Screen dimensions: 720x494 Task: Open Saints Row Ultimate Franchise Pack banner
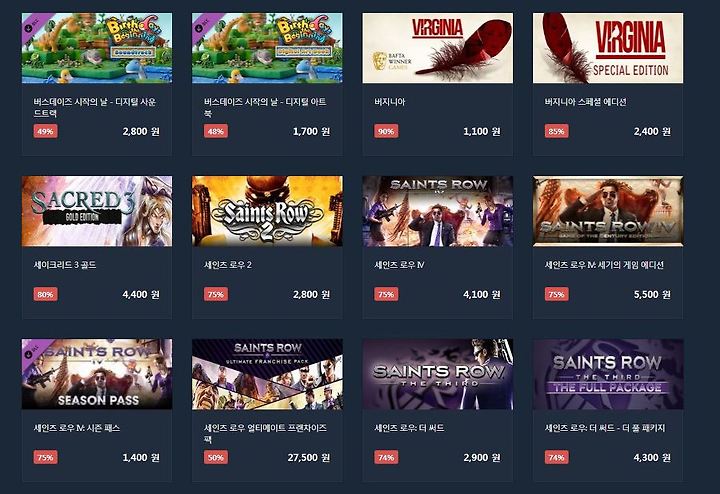pos(267,374)
